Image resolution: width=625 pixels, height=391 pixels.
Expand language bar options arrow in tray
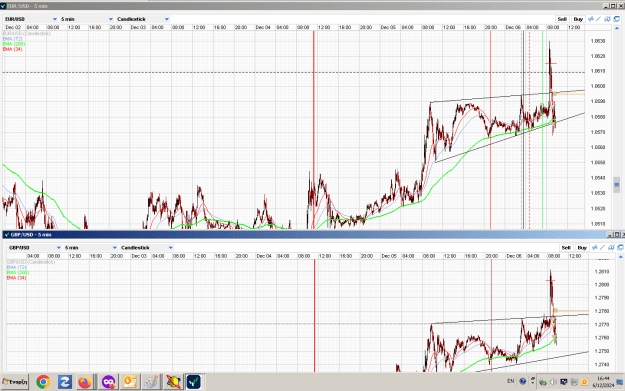pos(533,382)
